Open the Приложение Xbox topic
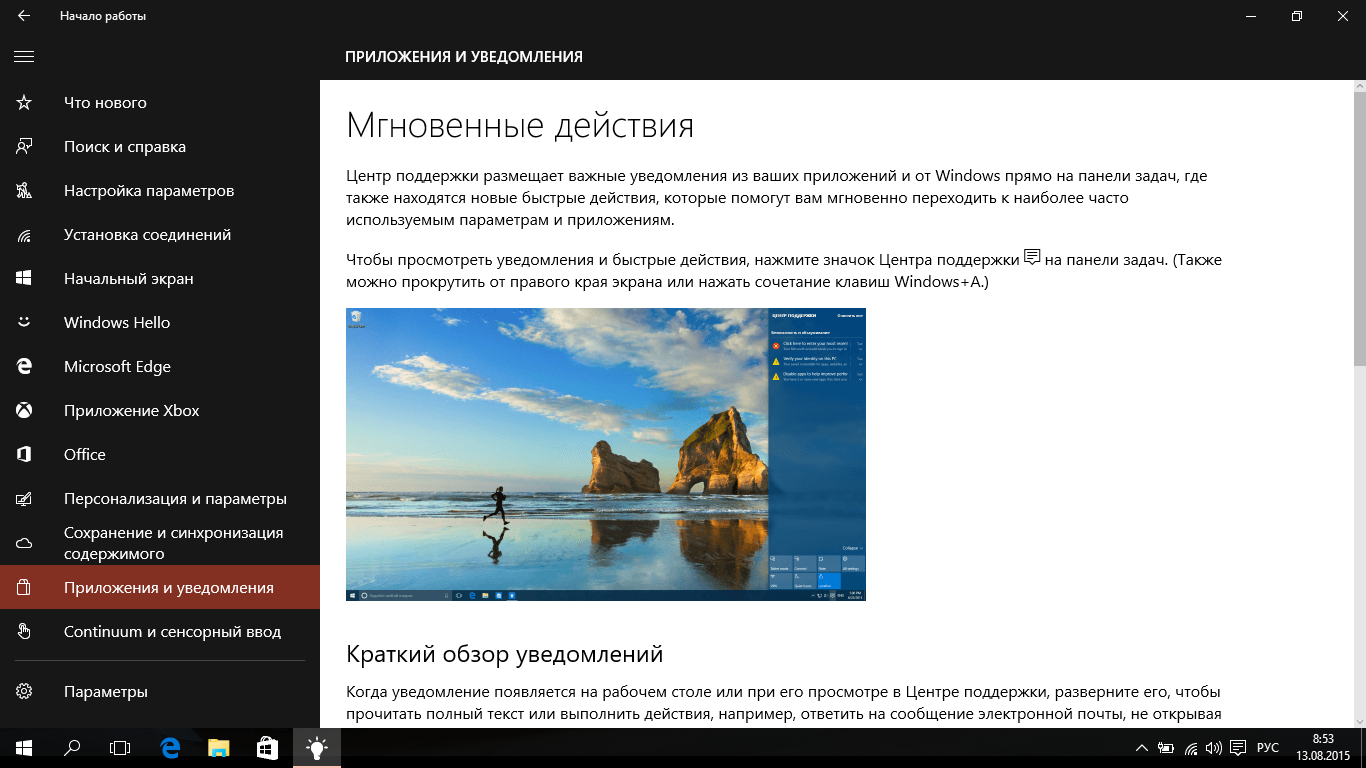 [160, 411]
